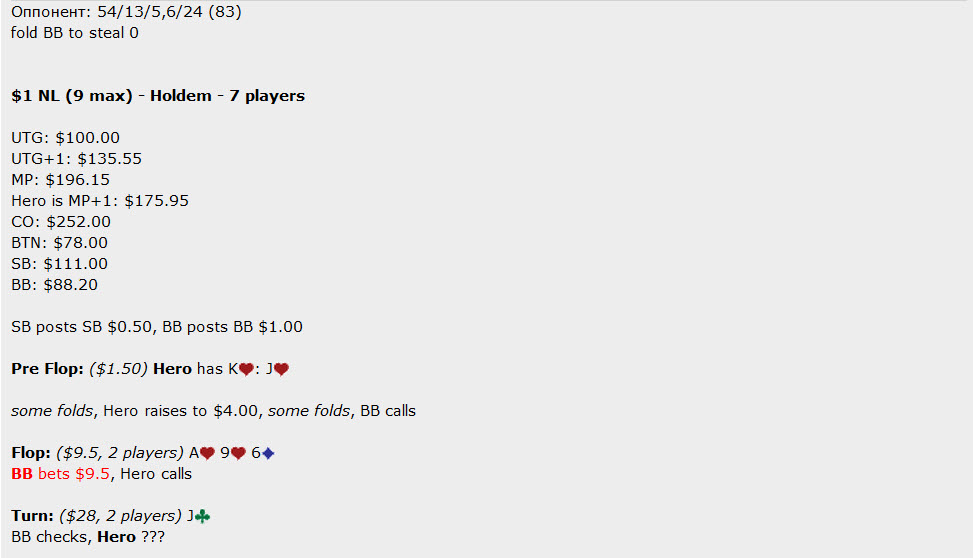
Task: Click the heart suit icon after Hero's J
Action: [x=281, y=369]
